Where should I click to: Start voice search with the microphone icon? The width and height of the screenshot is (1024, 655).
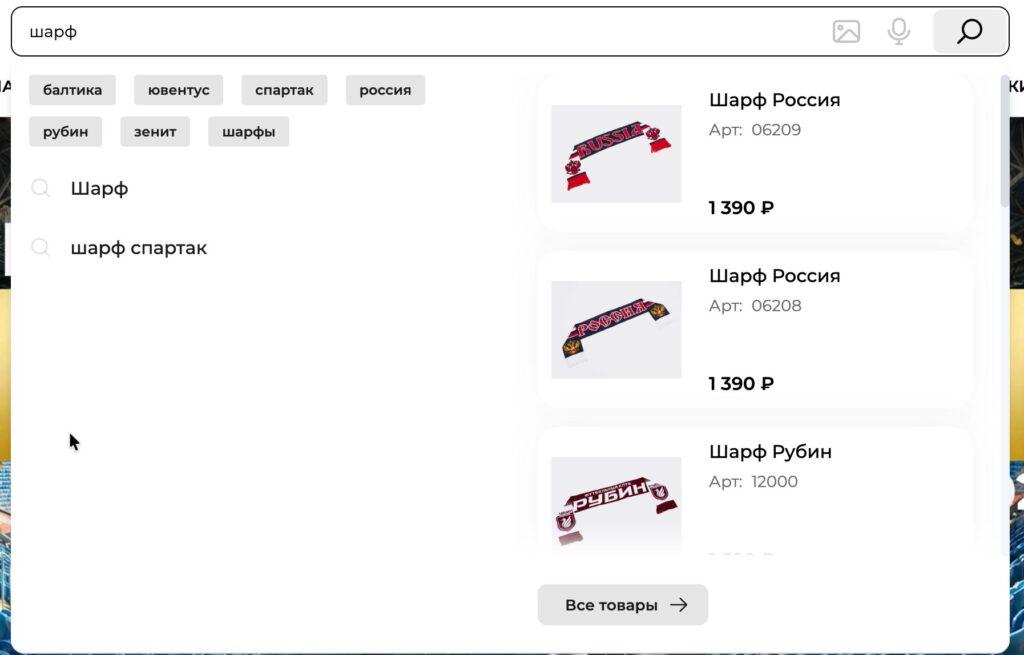click(x=899, y=31)
